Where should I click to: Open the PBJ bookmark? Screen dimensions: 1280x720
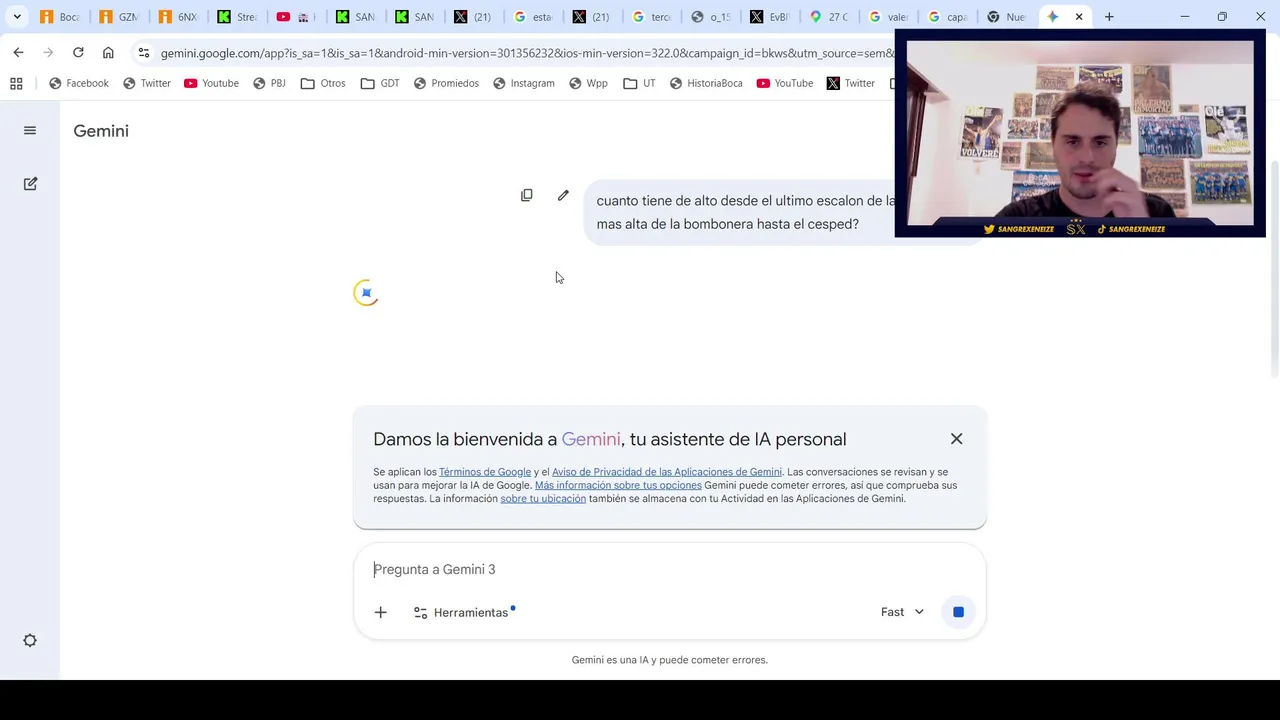click(269, 83)
